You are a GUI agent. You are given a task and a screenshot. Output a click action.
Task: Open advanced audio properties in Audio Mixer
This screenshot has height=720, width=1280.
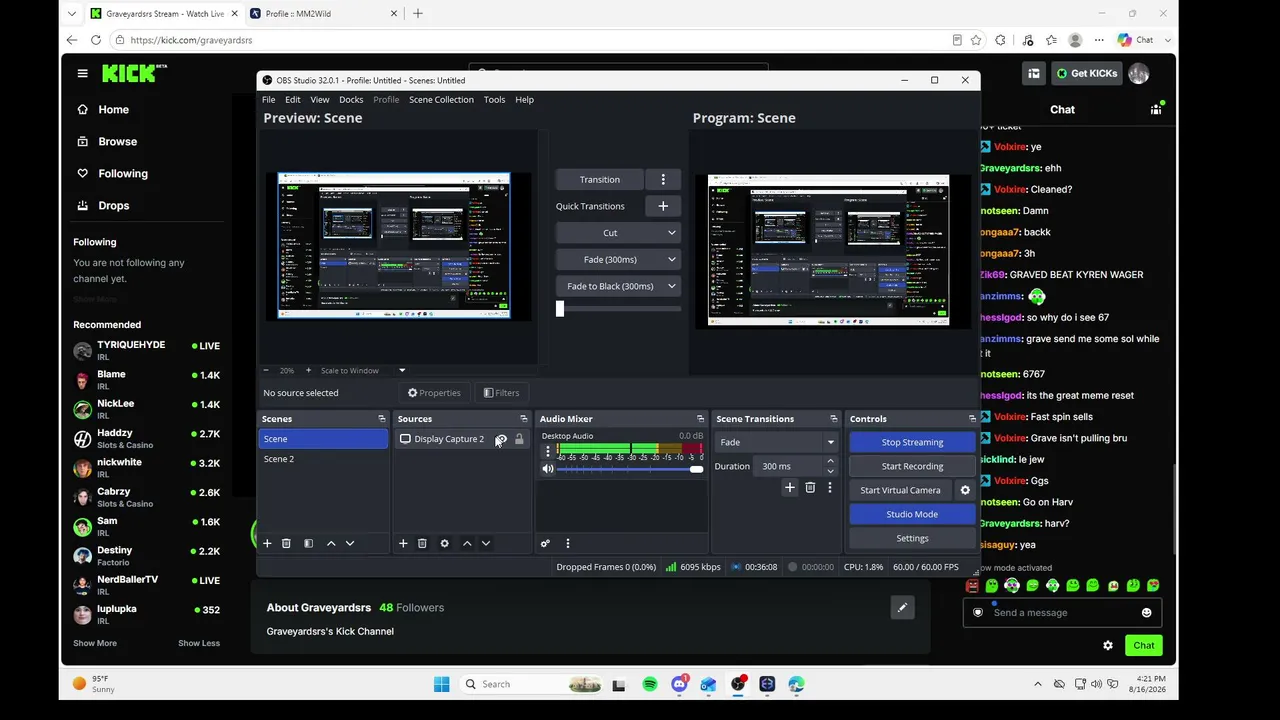tap(545, 543)
